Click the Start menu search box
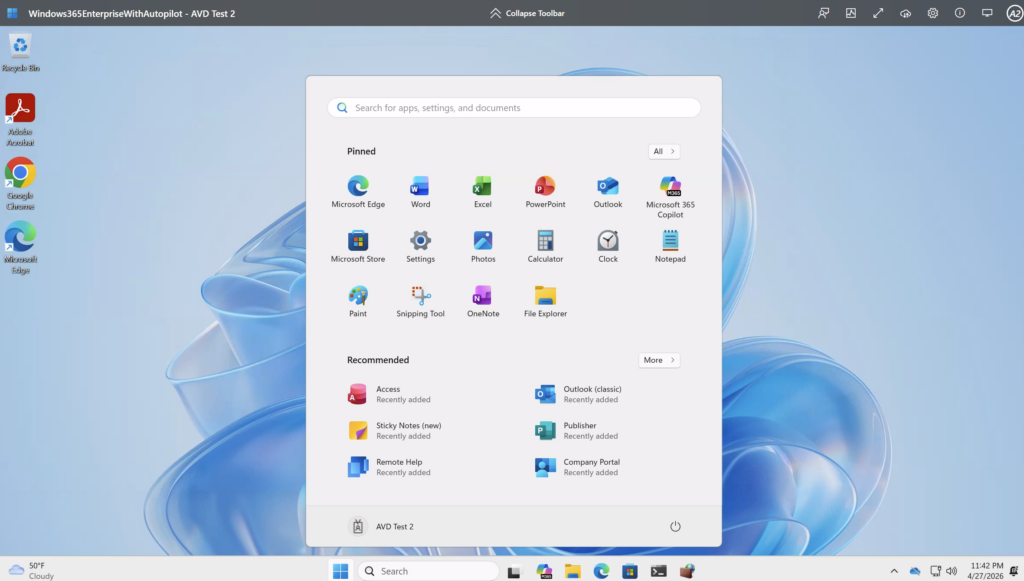The image size is (1024, 581). [x=514, y=108]
